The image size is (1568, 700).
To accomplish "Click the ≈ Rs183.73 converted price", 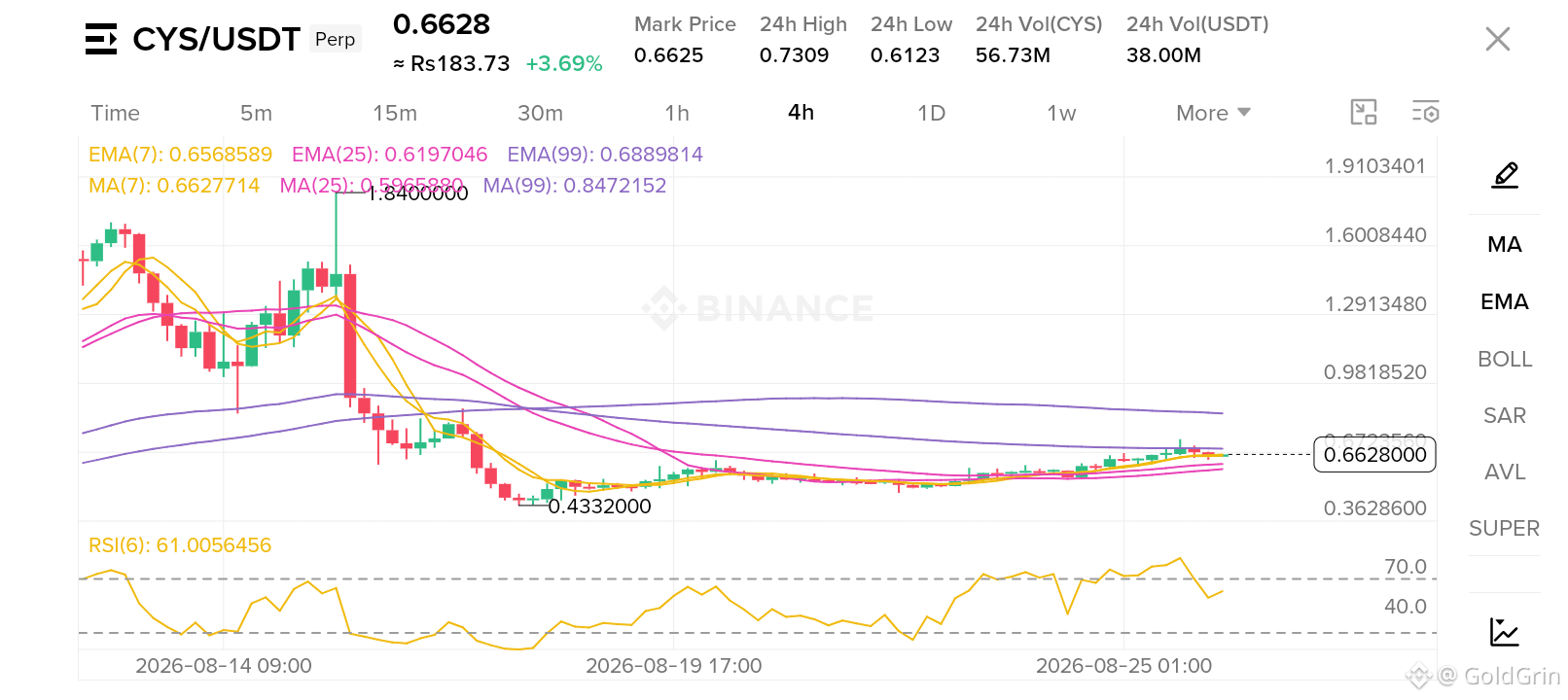I will point(451,64).
